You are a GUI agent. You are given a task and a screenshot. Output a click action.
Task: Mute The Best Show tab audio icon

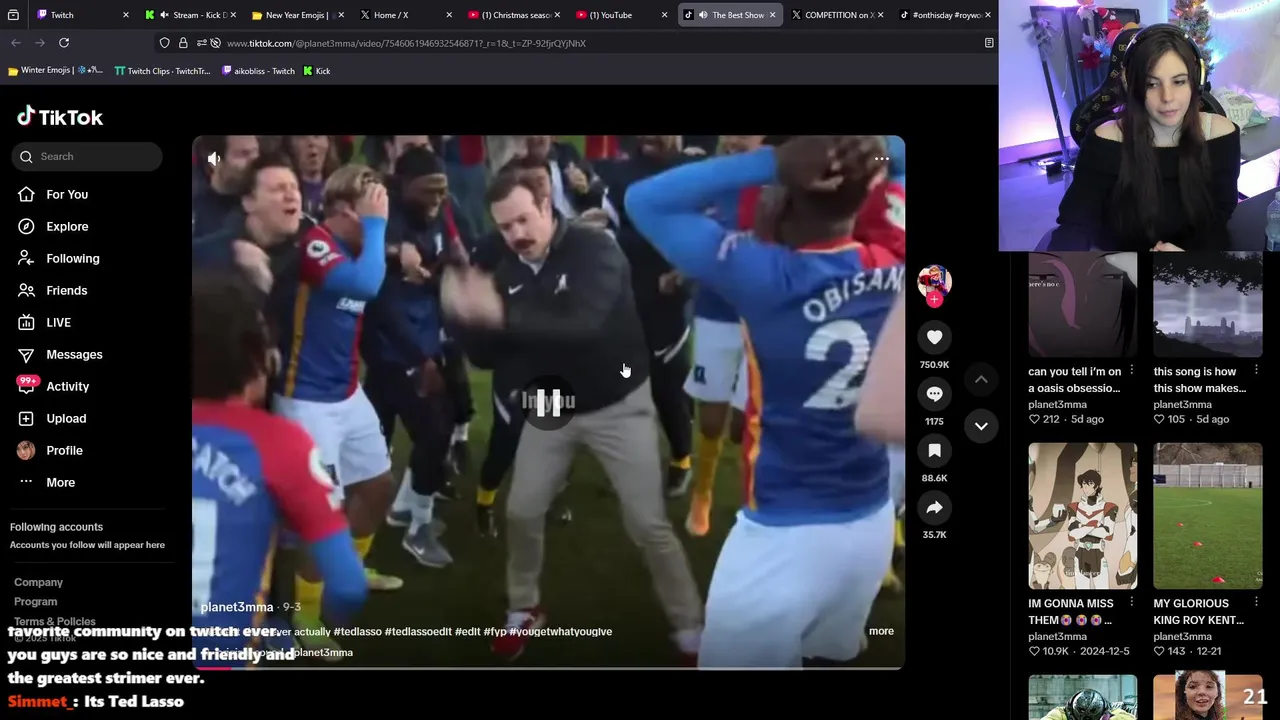click(702, 15)
